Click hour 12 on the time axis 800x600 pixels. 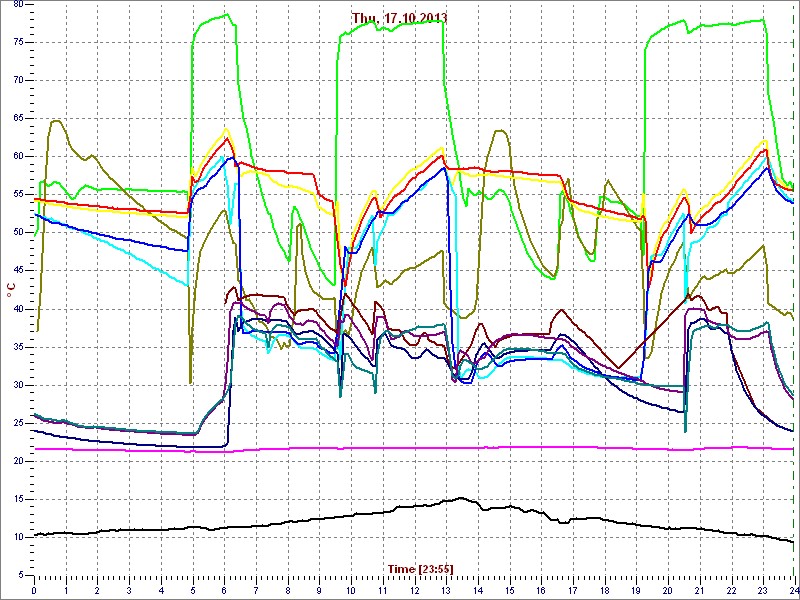414,591
